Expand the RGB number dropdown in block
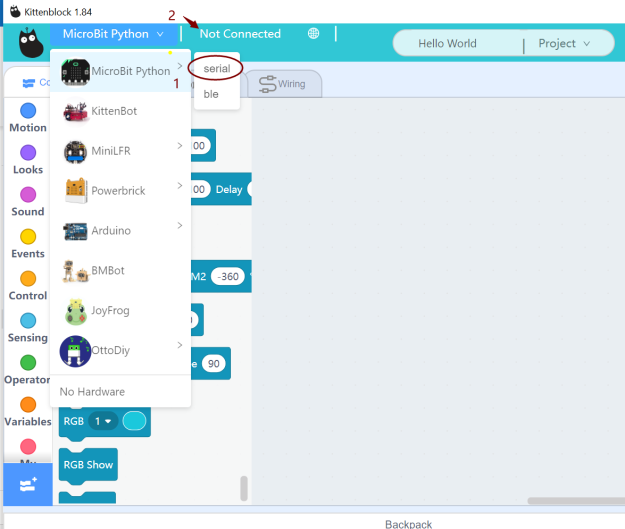Image resolution: width=625 pixels, height=529 pixels. click(102, 422)
